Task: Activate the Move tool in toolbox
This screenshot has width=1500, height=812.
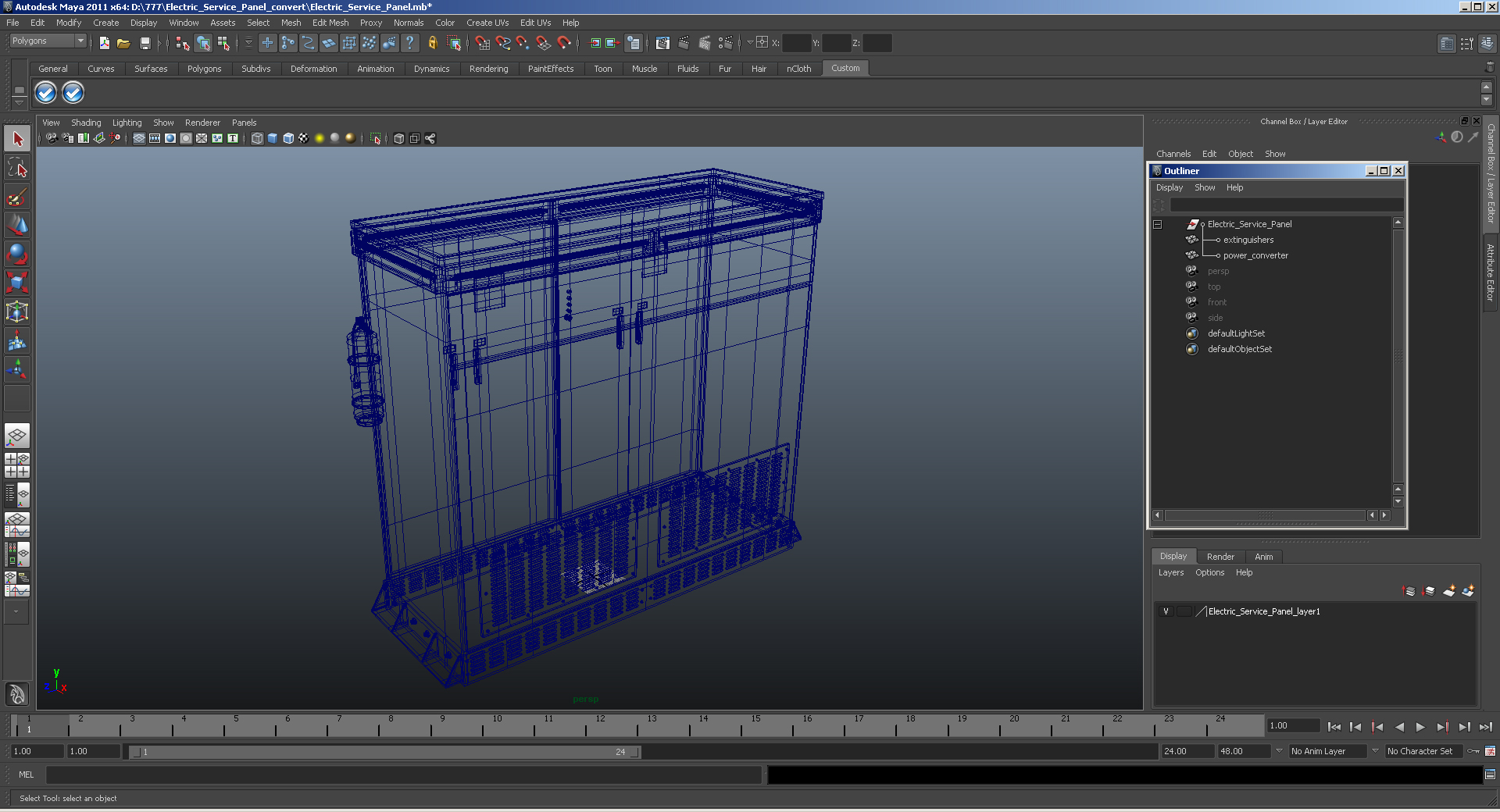Action: pyautogui.click(x=17, y=226)
